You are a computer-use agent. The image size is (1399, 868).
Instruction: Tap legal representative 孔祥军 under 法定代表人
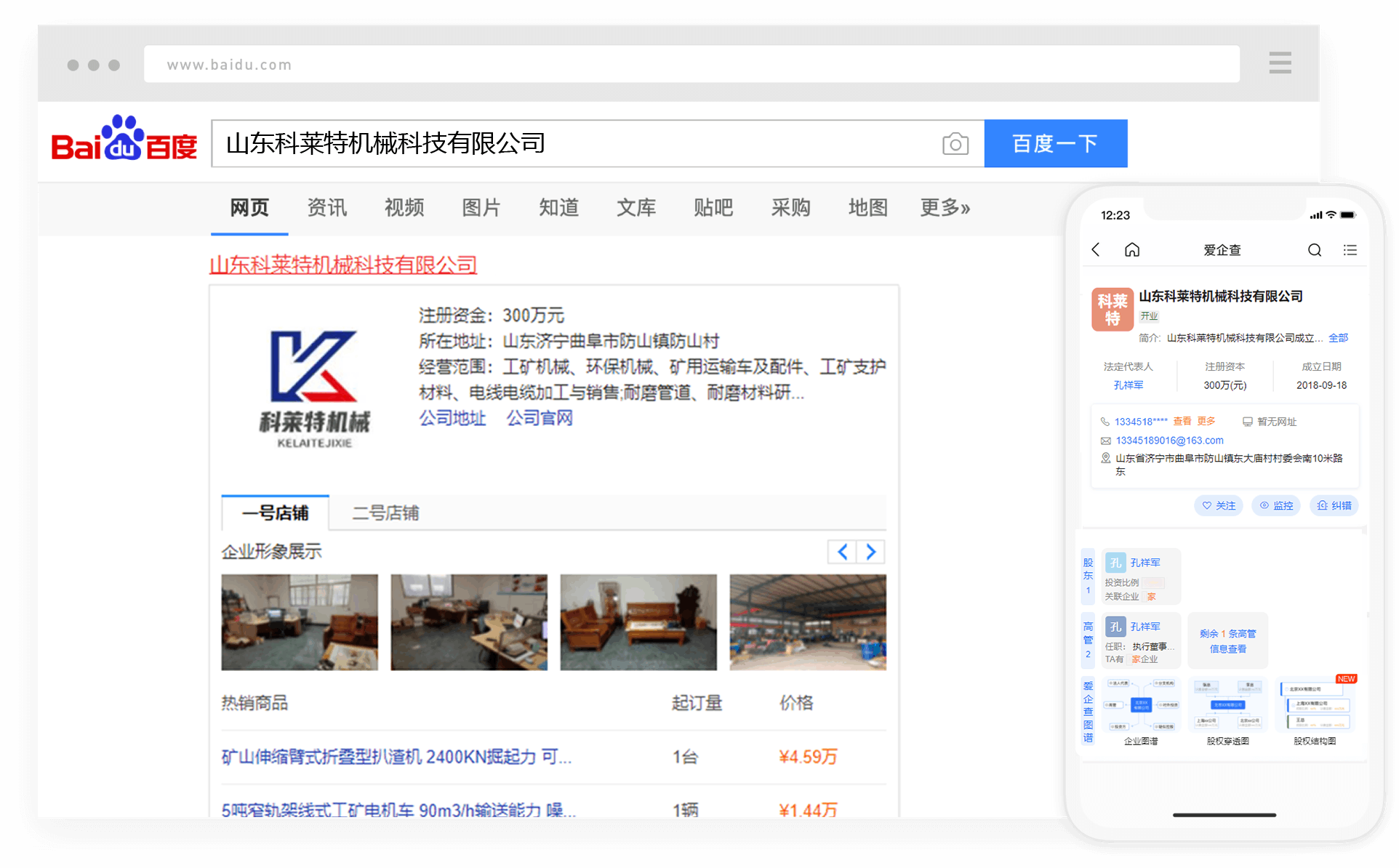pyautogui.click(x=1129, y=385)
